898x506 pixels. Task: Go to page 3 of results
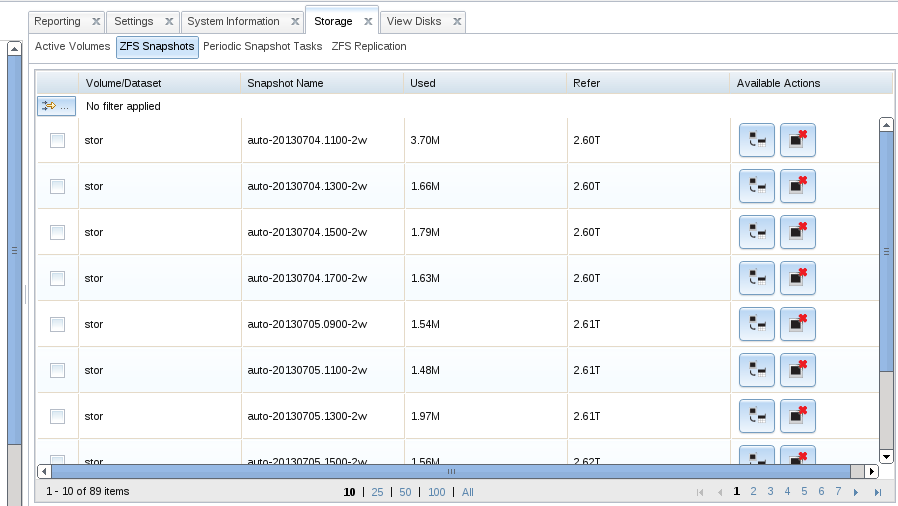770,492
